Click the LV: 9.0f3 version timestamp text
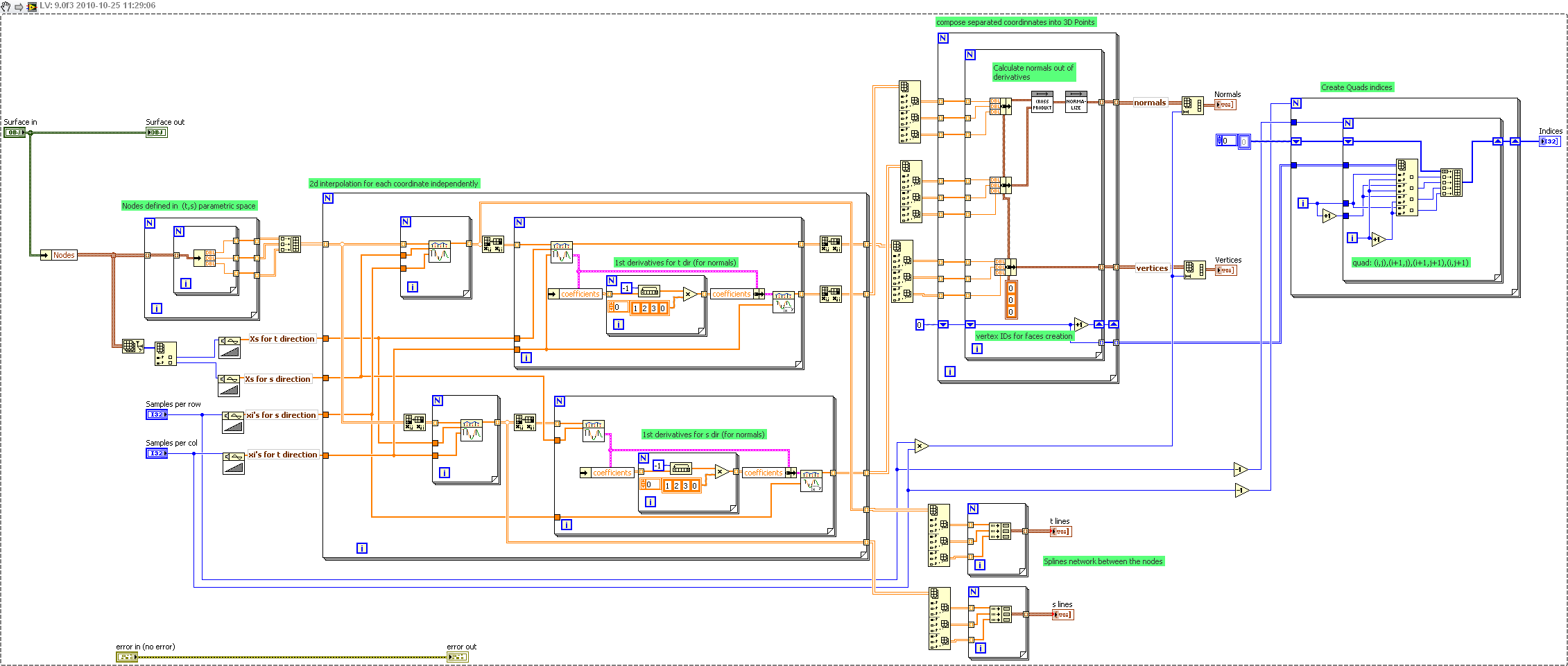Screen dimensions: 1568x666 click(x=98, y=6)
